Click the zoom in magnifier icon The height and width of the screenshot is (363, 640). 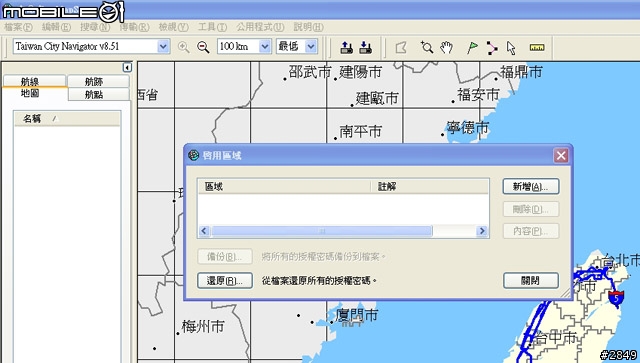[184, 47]
